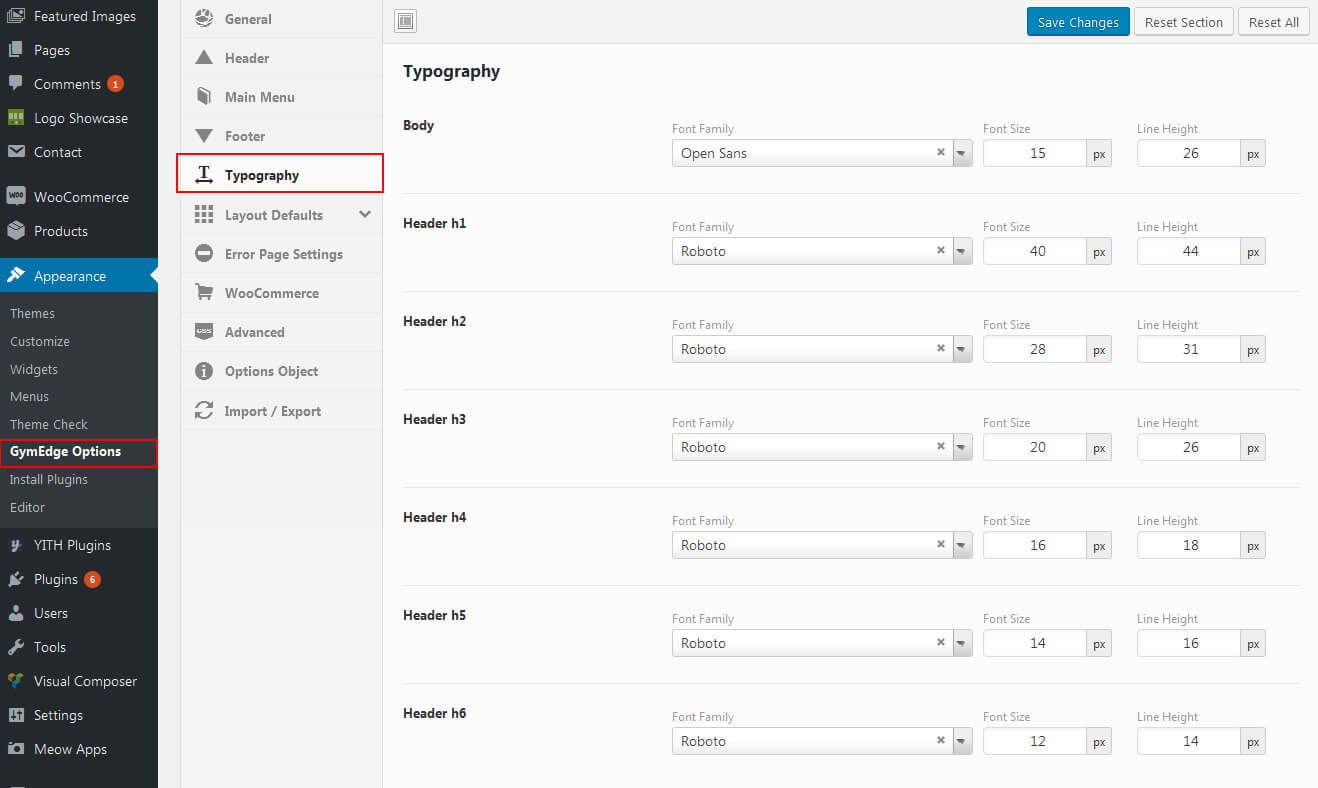
Task: Click the Featured Images sidebar icon
Action: click(16, 16)
